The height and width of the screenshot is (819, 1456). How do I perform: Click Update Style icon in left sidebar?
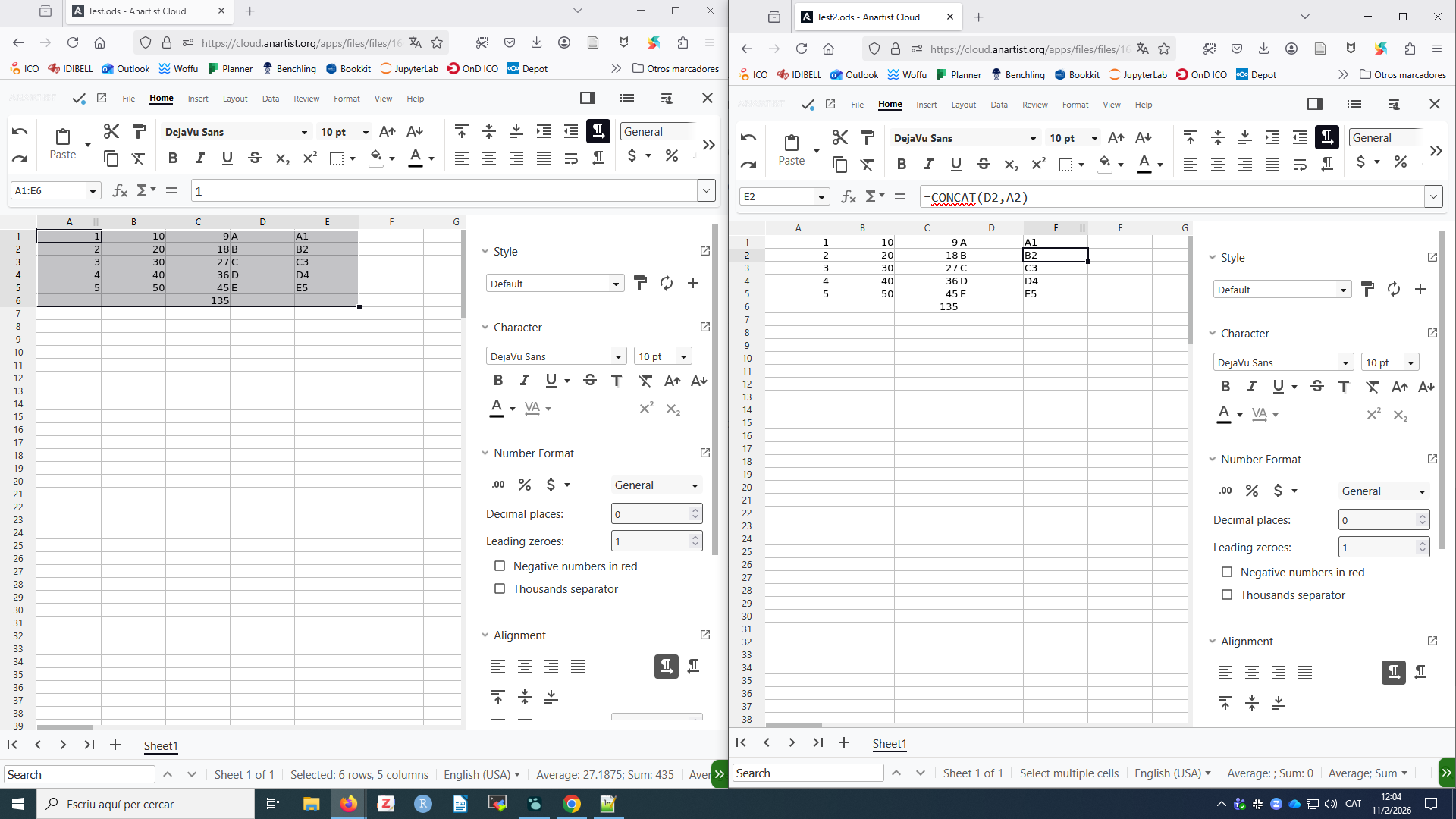pos(667,283)
